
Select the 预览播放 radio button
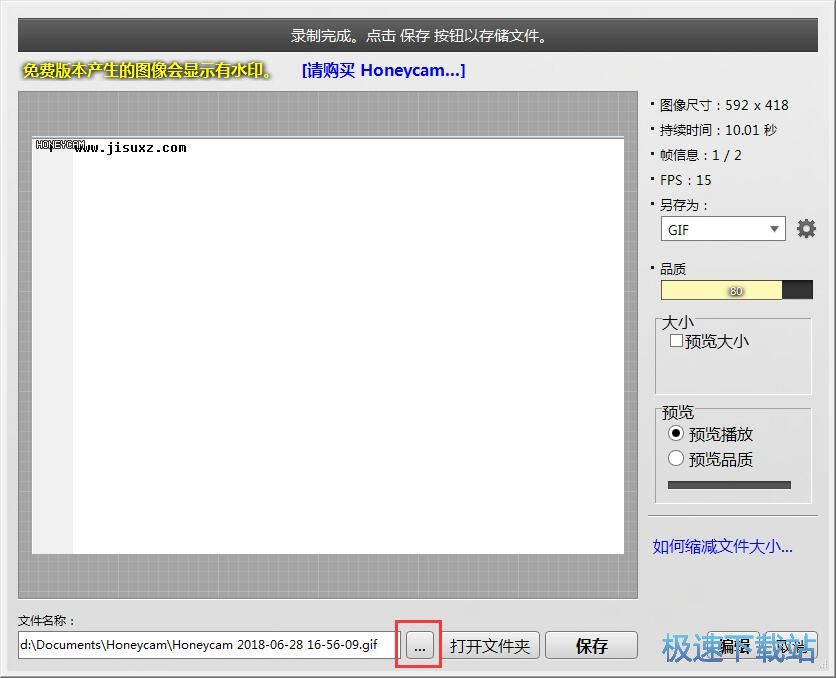pyautogui.click(x=676, y=433)
